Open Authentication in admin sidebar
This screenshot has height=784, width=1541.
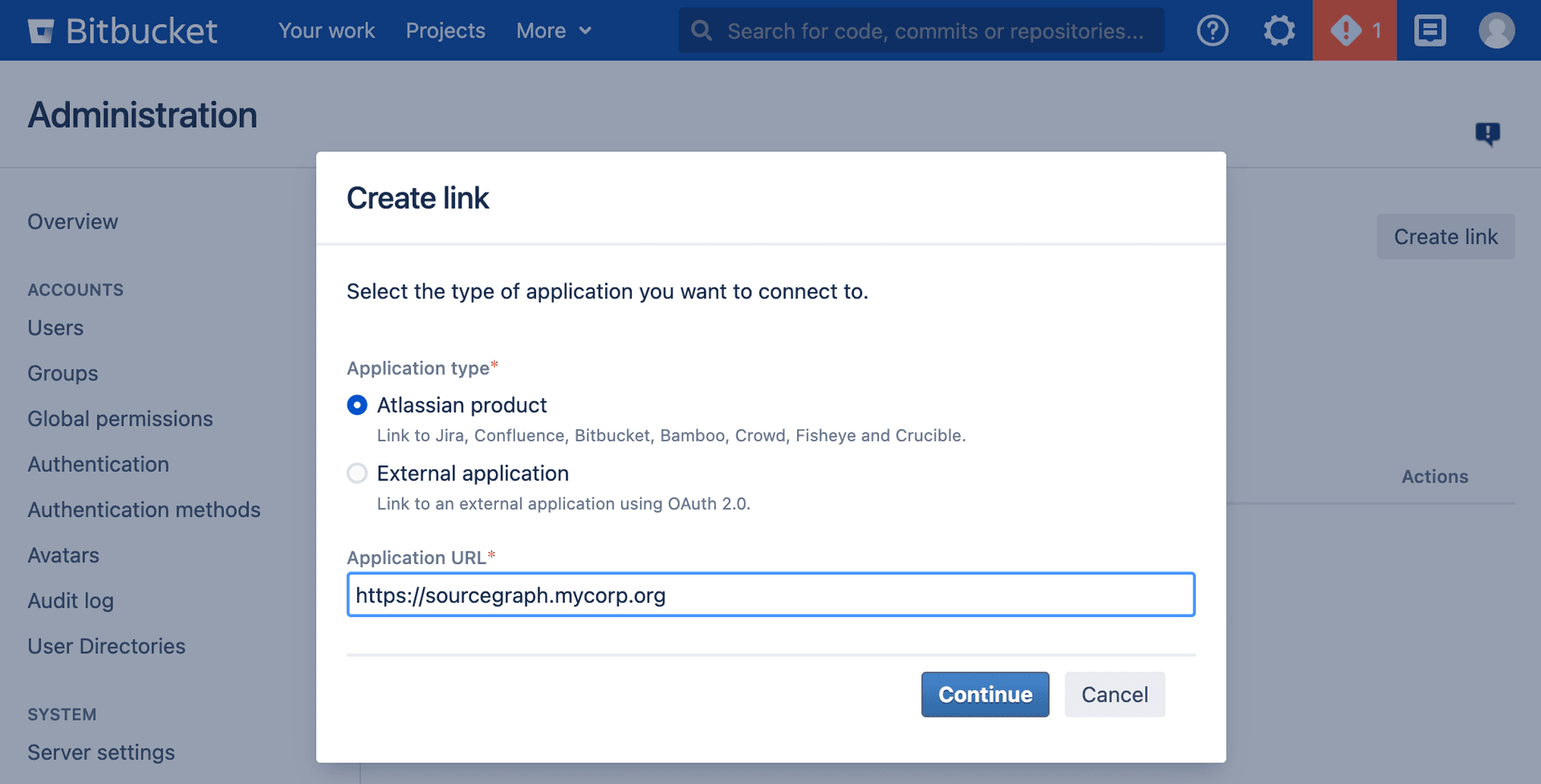click(x=99, y=464)
